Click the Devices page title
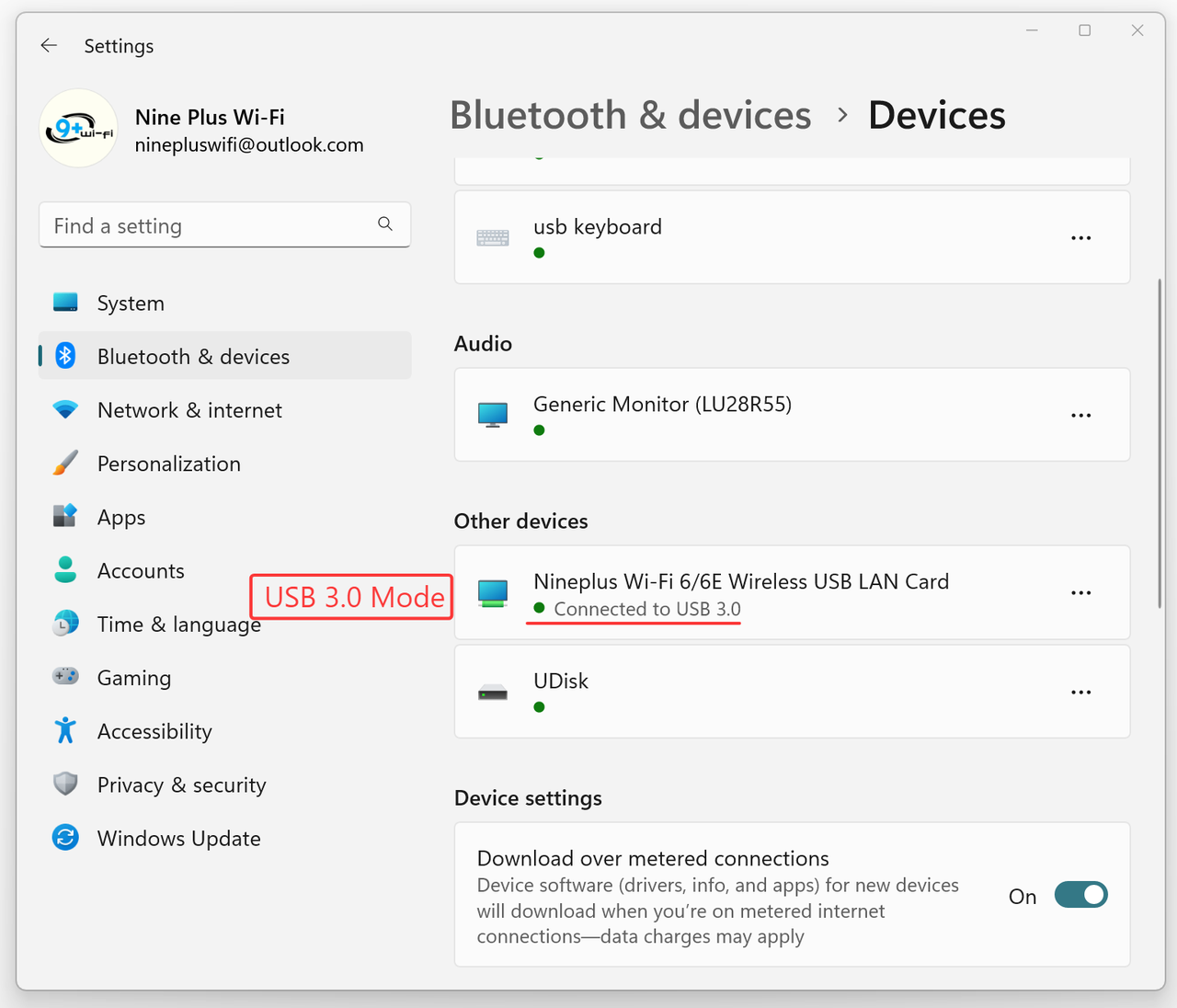1177x1008 pixels. [937, 116]
